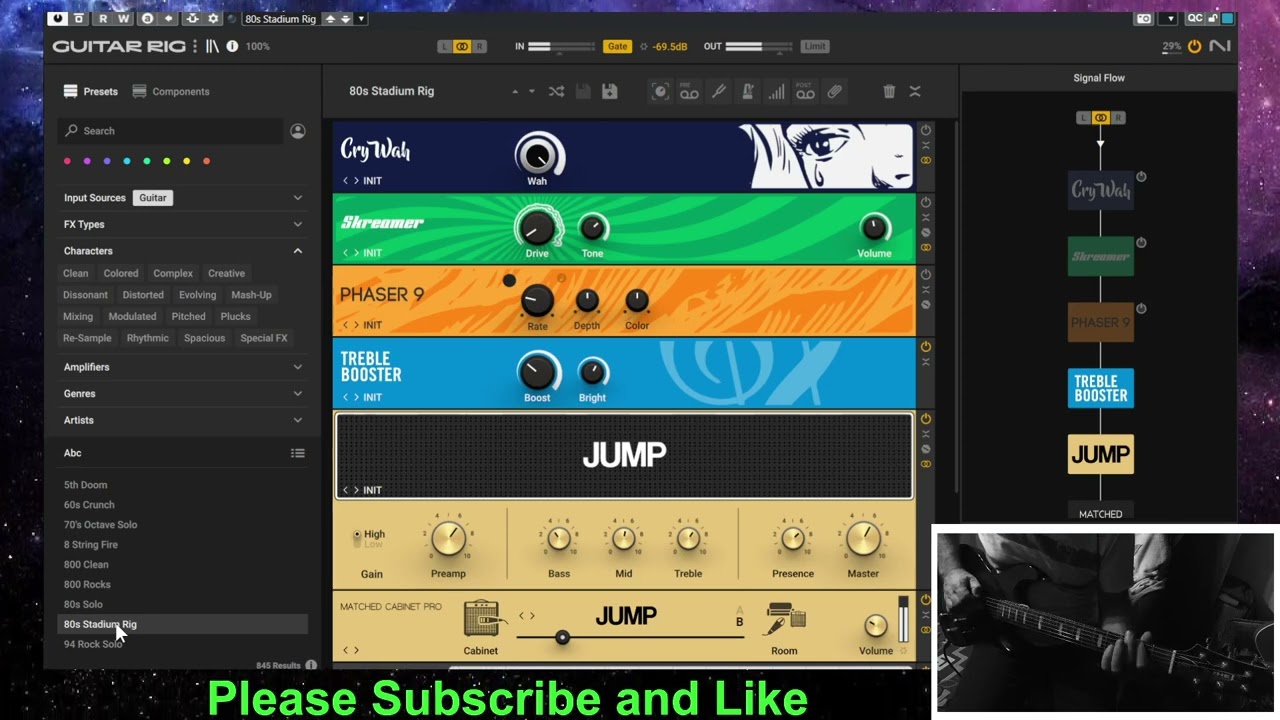Click the Cabinet icon in Matched Cabinet Pro

click(481, 619)
